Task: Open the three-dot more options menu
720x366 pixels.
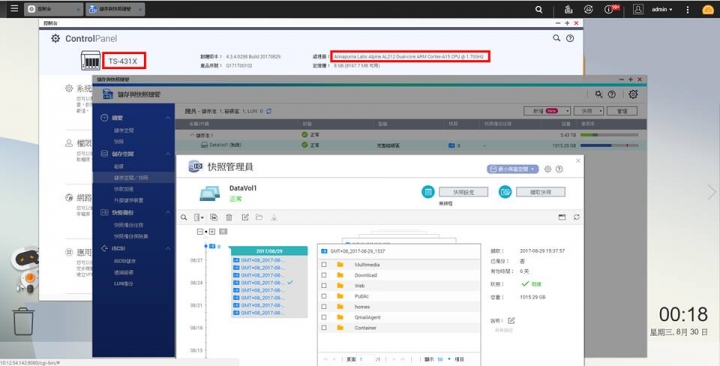Action: coord(687,9)
